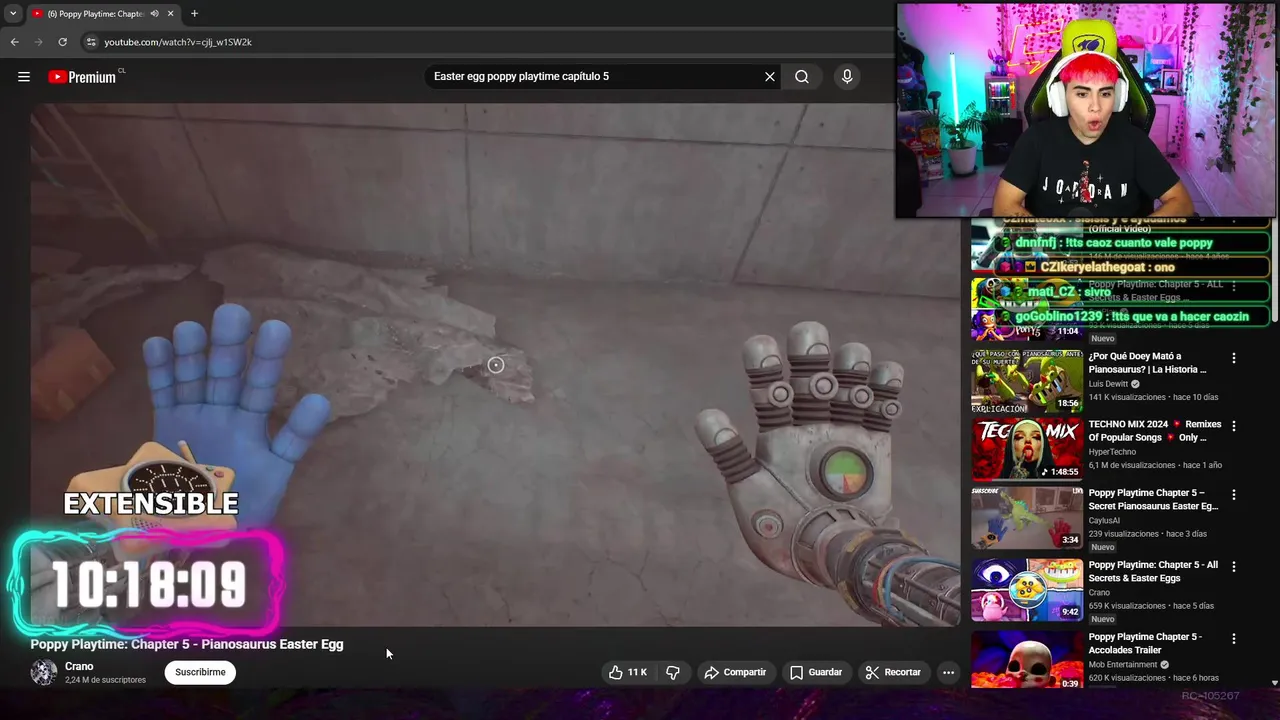Viewport: 1280px width, 720px height.
Task: Clear the search box with X icon
Action: pos(770,77)
